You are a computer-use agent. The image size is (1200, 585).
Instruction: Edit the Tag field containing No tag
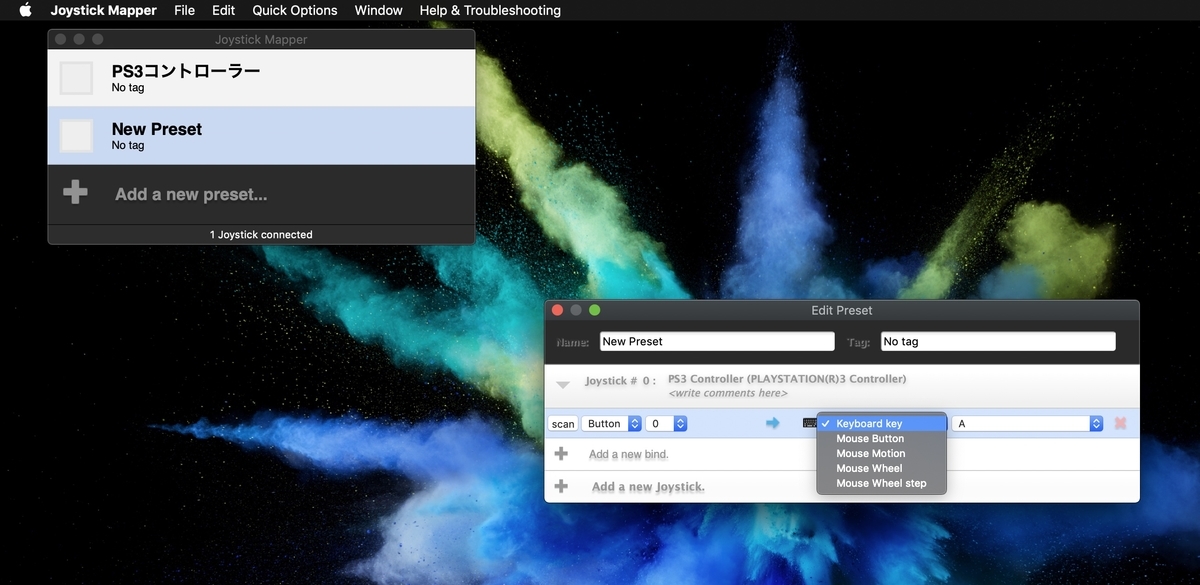(998, 341)
